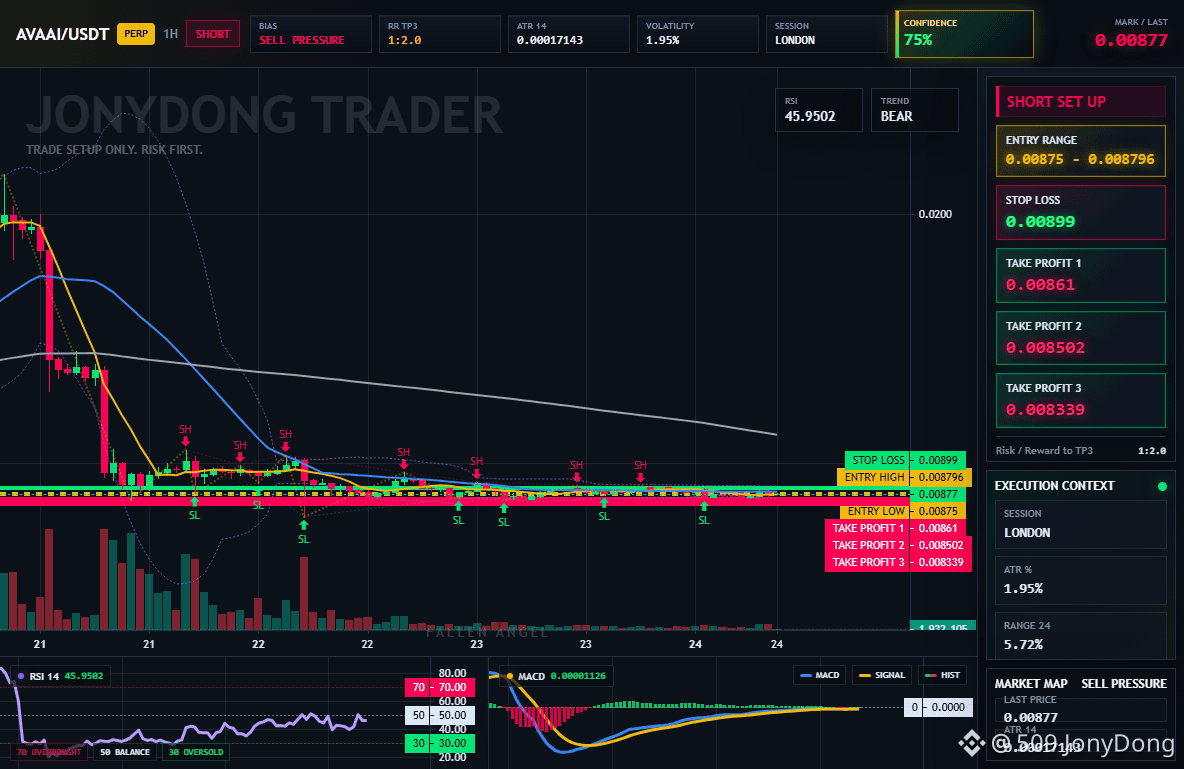
Task: Click the yellow PERP badge
Action: tap(136, 34)
